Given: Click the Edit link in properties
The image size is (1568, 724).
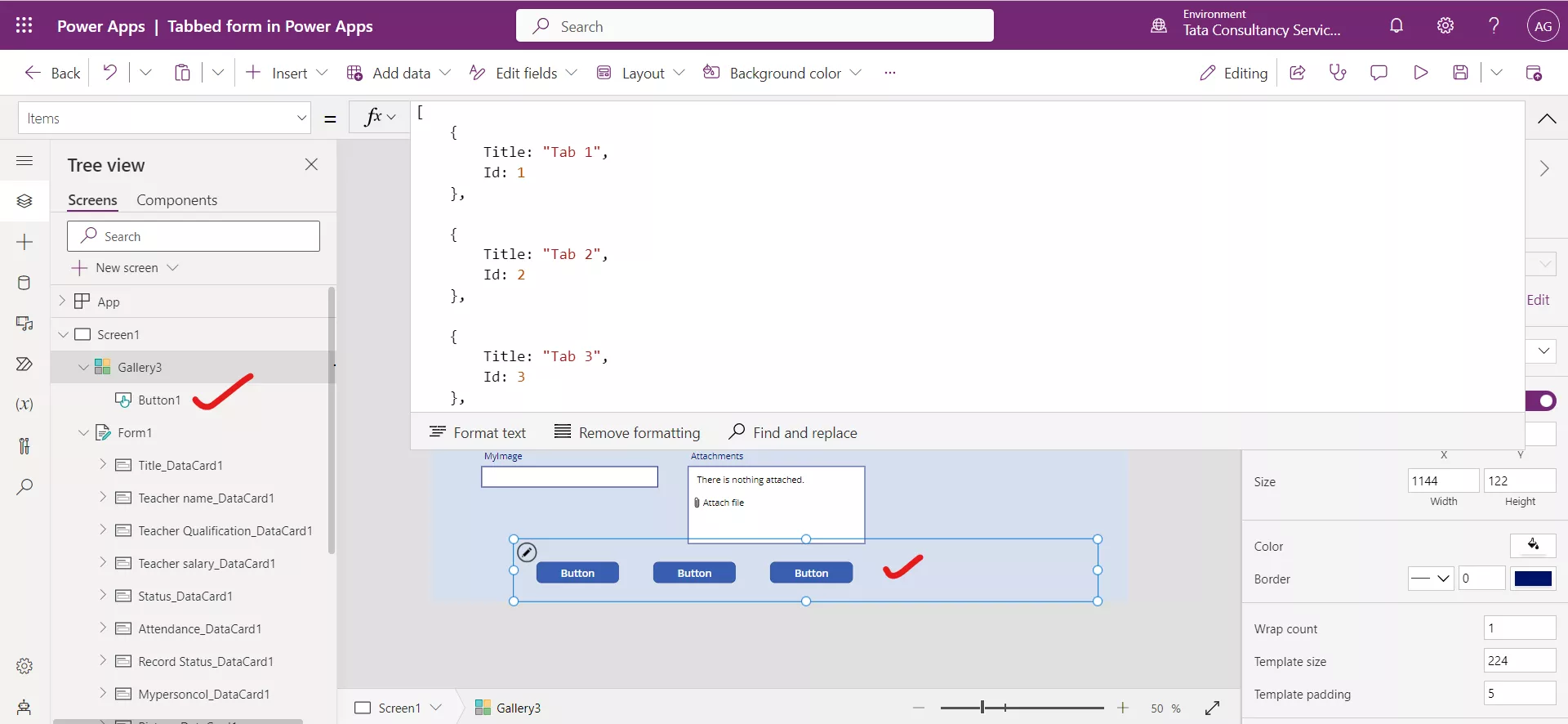Looking at the screenshot, I should [1538, 300].
